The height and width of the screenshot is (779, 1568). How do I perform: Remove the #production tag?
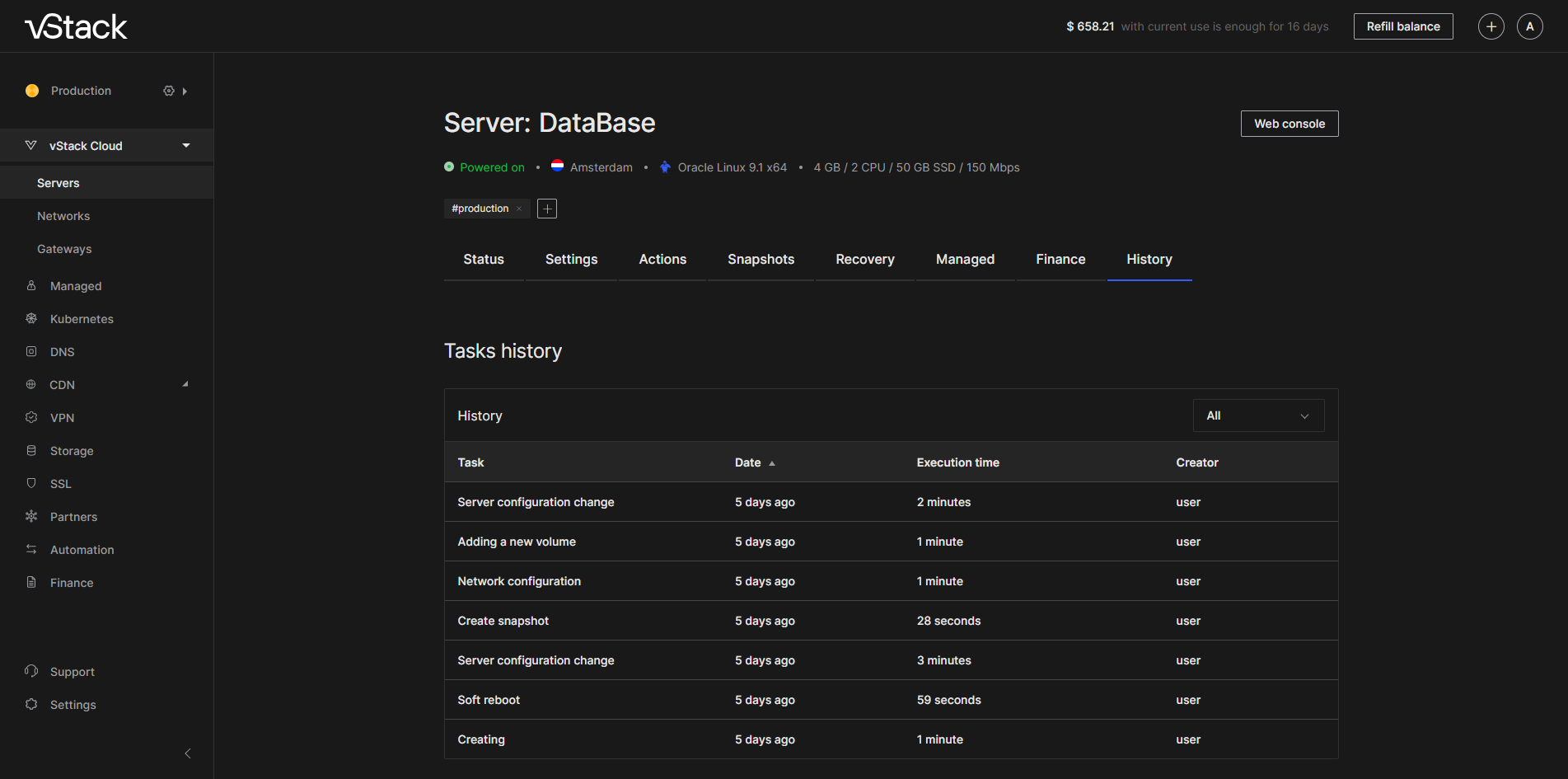click(519, 209)
